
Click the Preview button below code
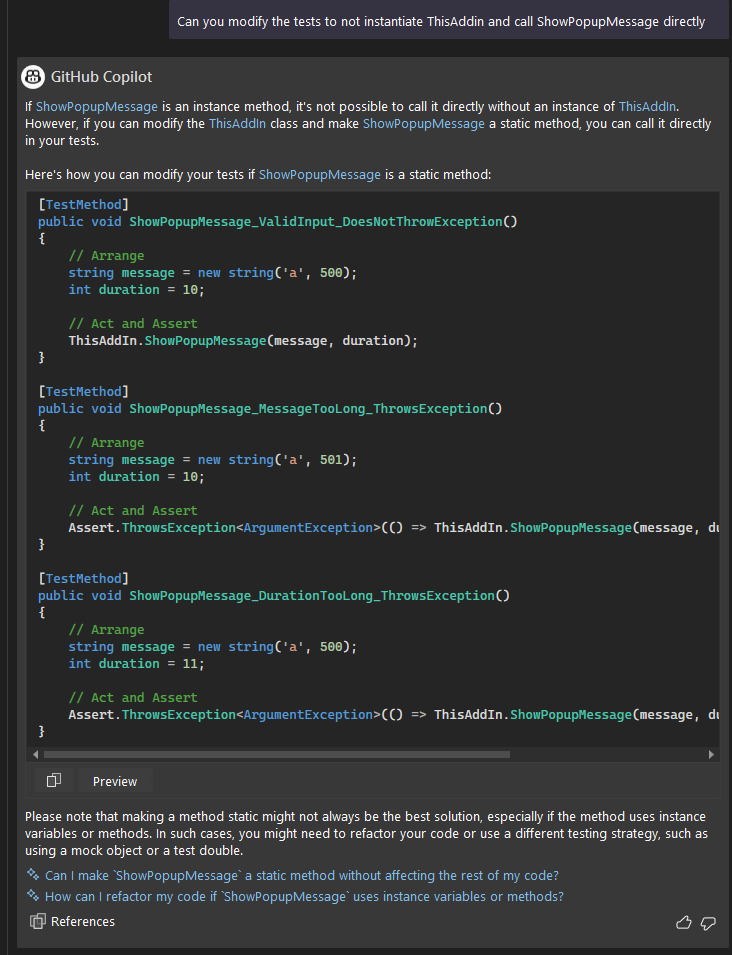coord(115,781)
